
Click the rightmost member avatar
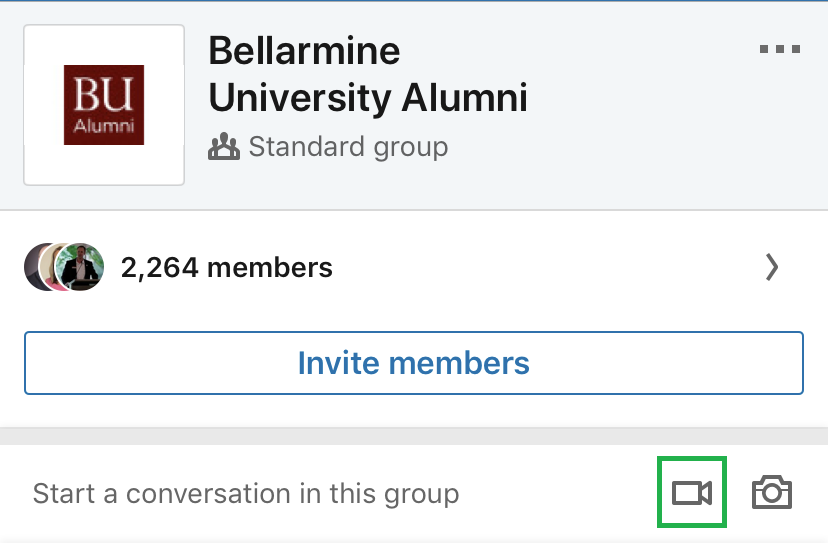point(82,267)
